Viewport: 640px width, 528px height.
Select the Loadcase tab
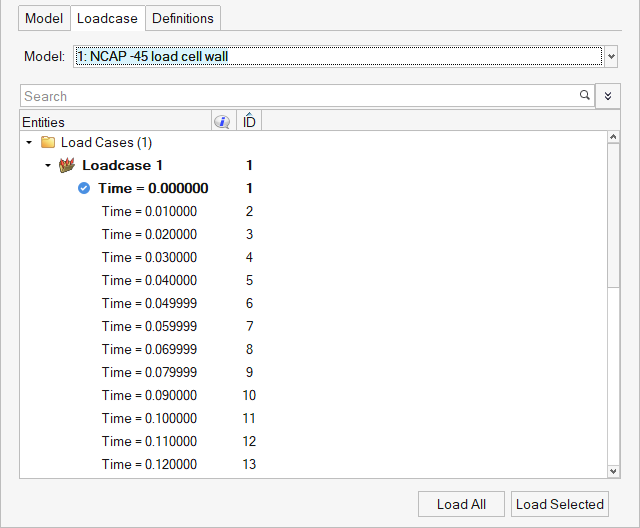pos(108,18)
